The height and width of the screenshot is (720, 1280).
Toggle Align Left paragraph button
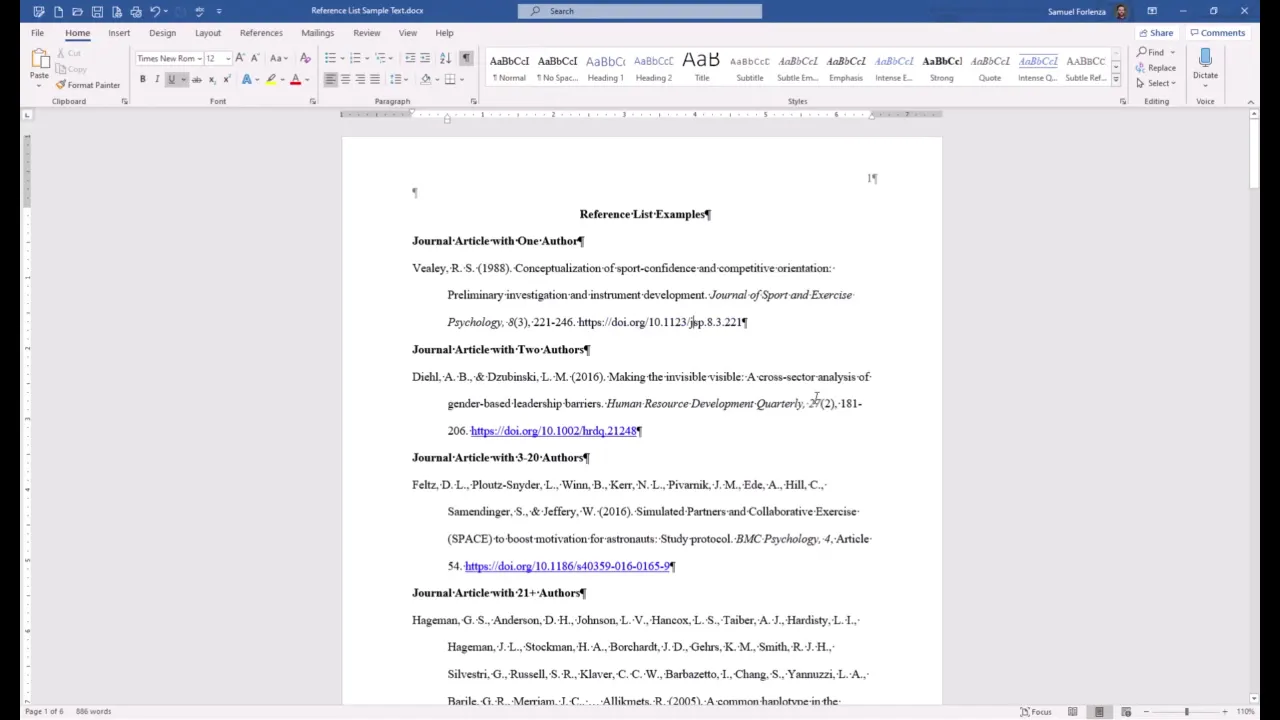coord(330,79)
